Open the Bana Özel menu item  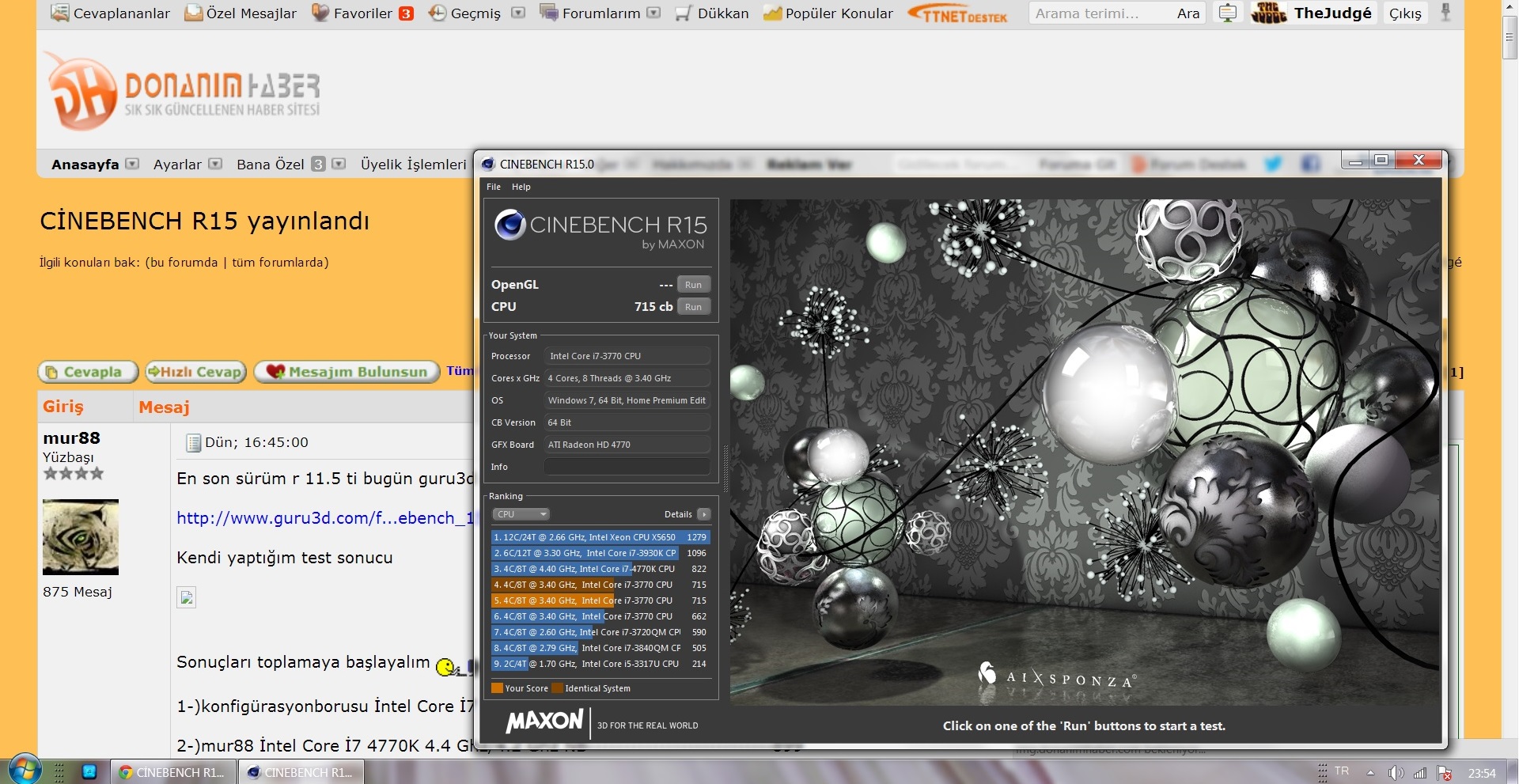[271, 165]
